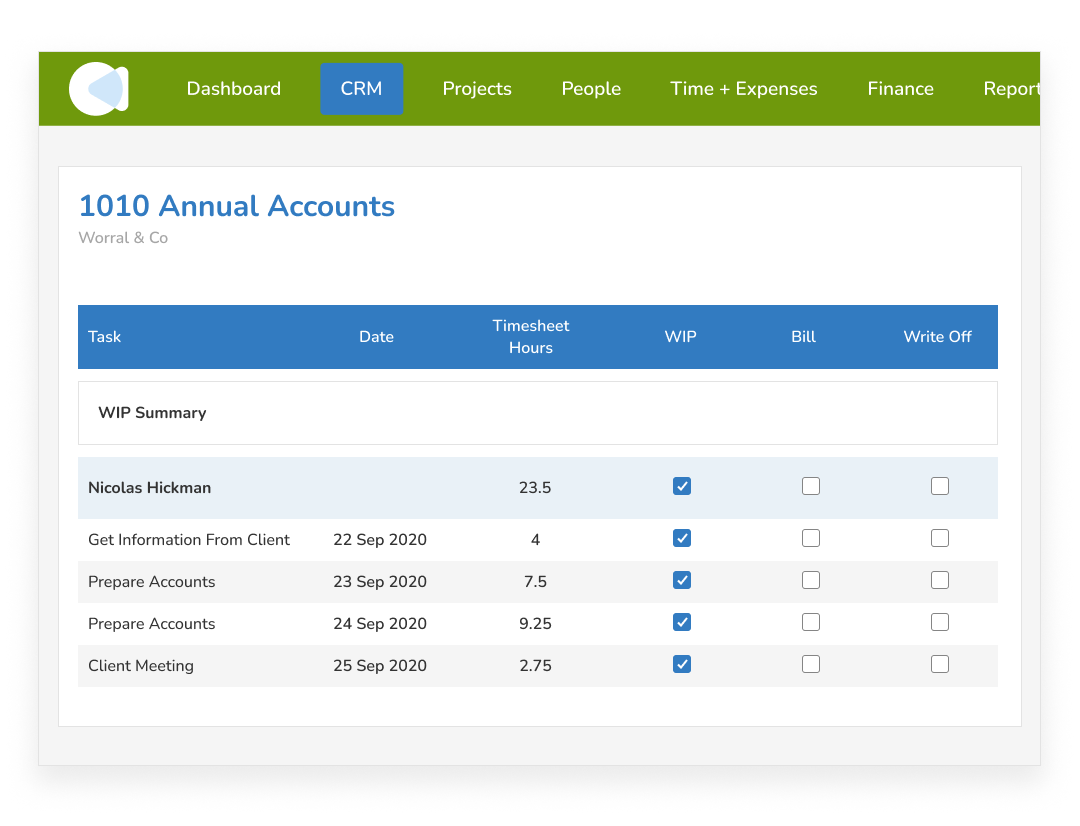Uncheck WIP for Nicolas Hickman
This screenshot has width=1080, height=826.
[682, 487]
